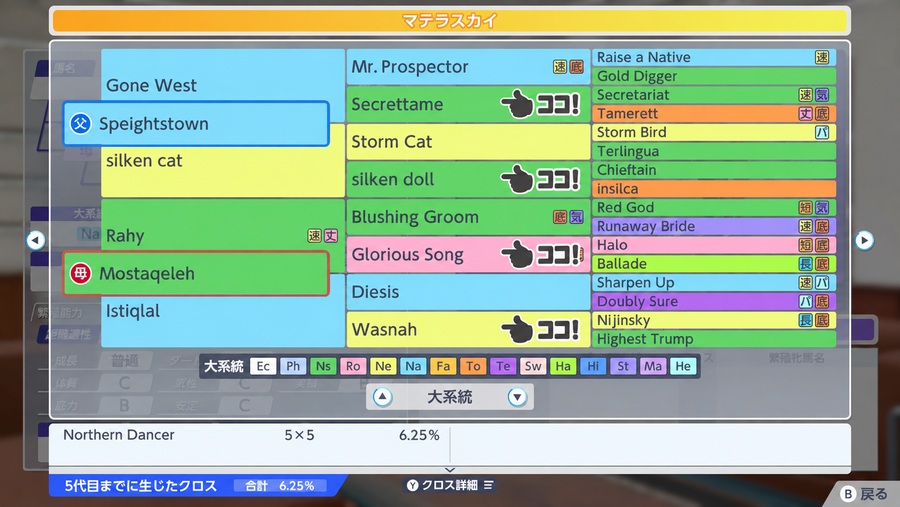Viewport: 900px width, 507px height.
Task: Select the Mr. Prospector cell
Action: coord(468,67)
